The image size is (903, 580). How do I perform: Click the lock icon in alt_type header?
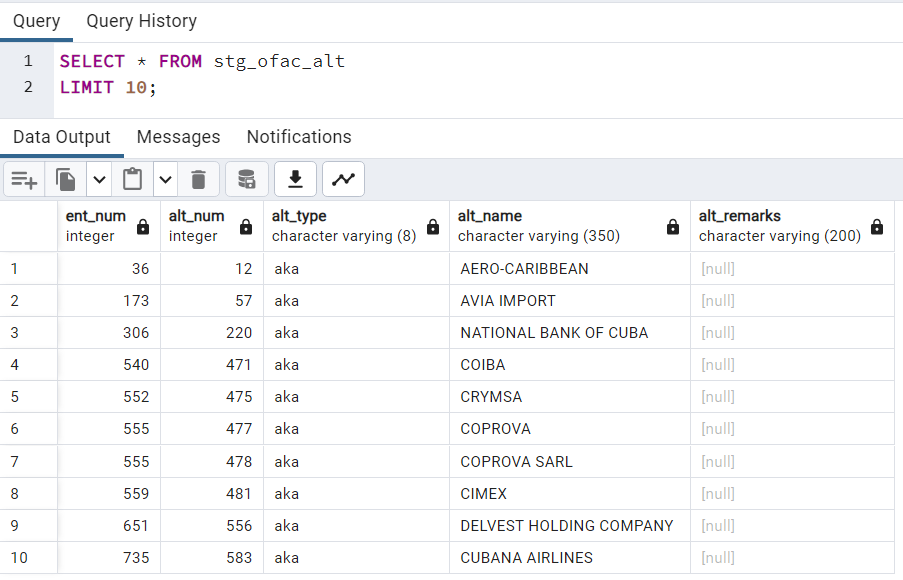(433, 227)
